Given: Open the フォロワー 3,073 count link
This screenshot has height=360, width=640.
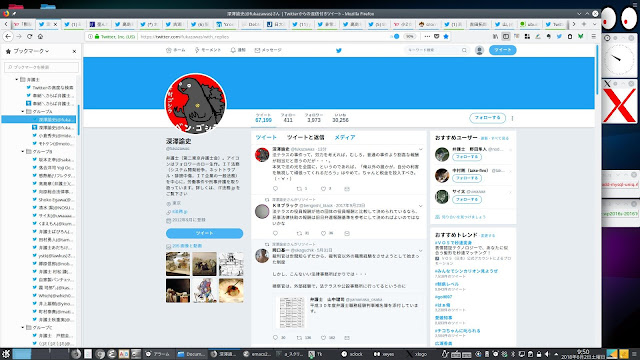Looking at the screenshot, I should 313,118.
